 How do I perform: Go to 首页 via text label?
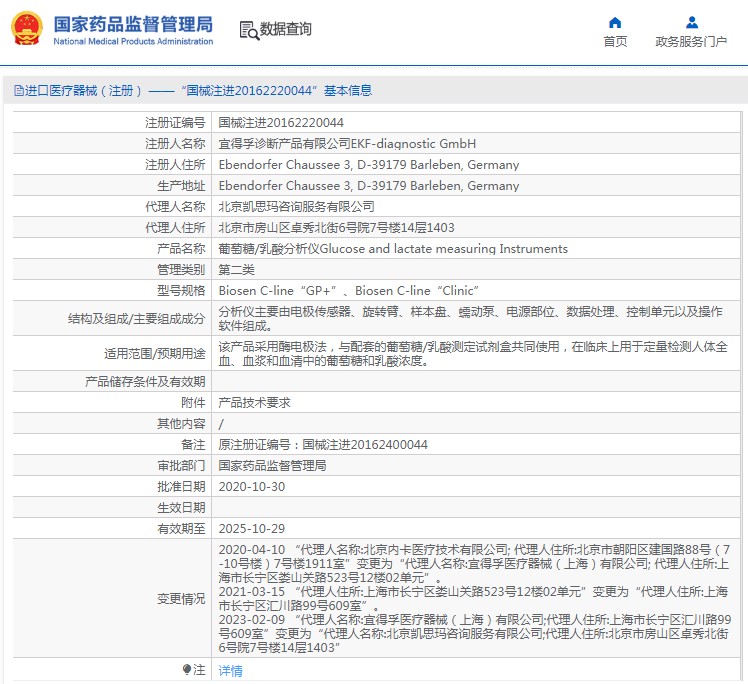[x=615, y=42]
